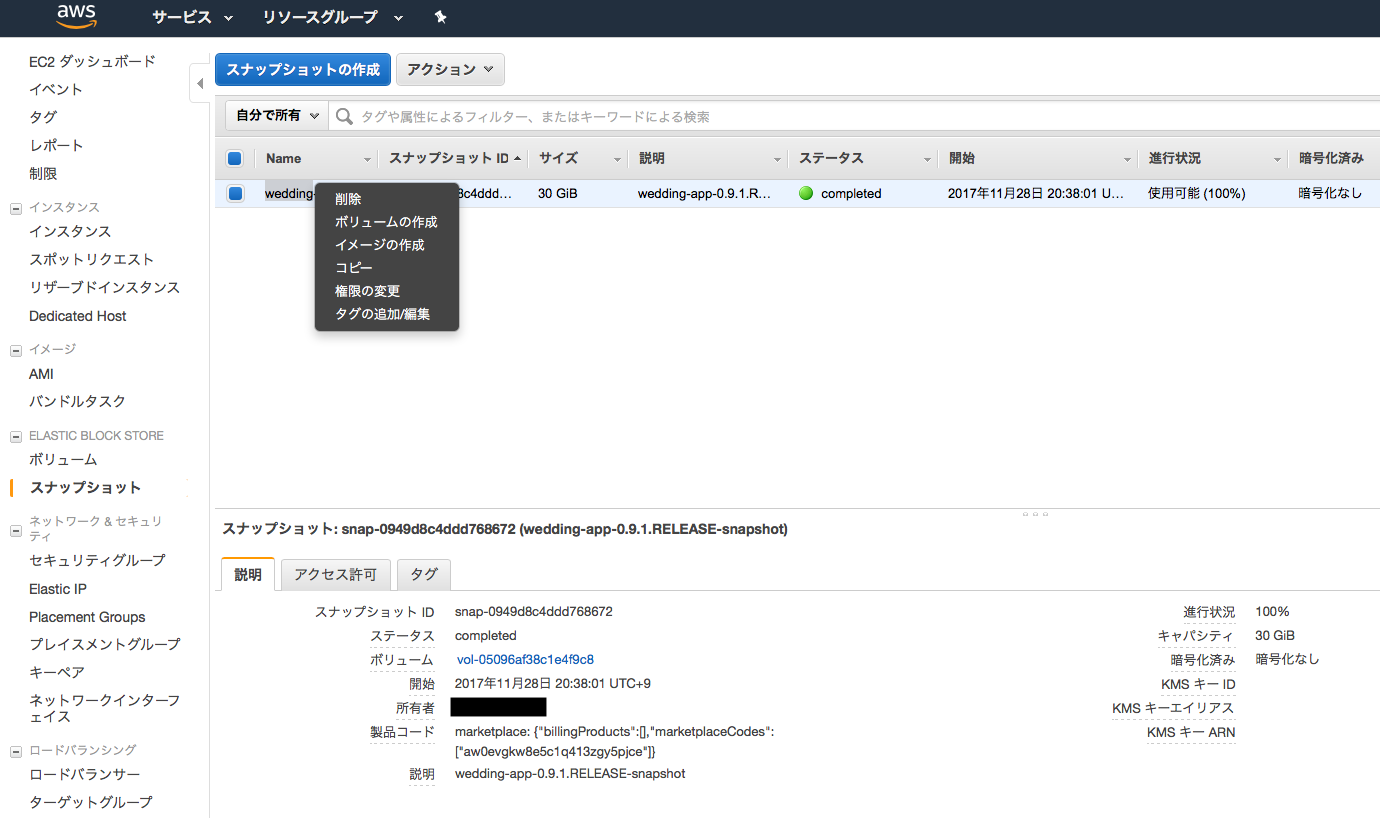Viewport: 1380px width, 818px height.
Task: Sort by the サイズ column header
Action: click(x=578, y=158)
